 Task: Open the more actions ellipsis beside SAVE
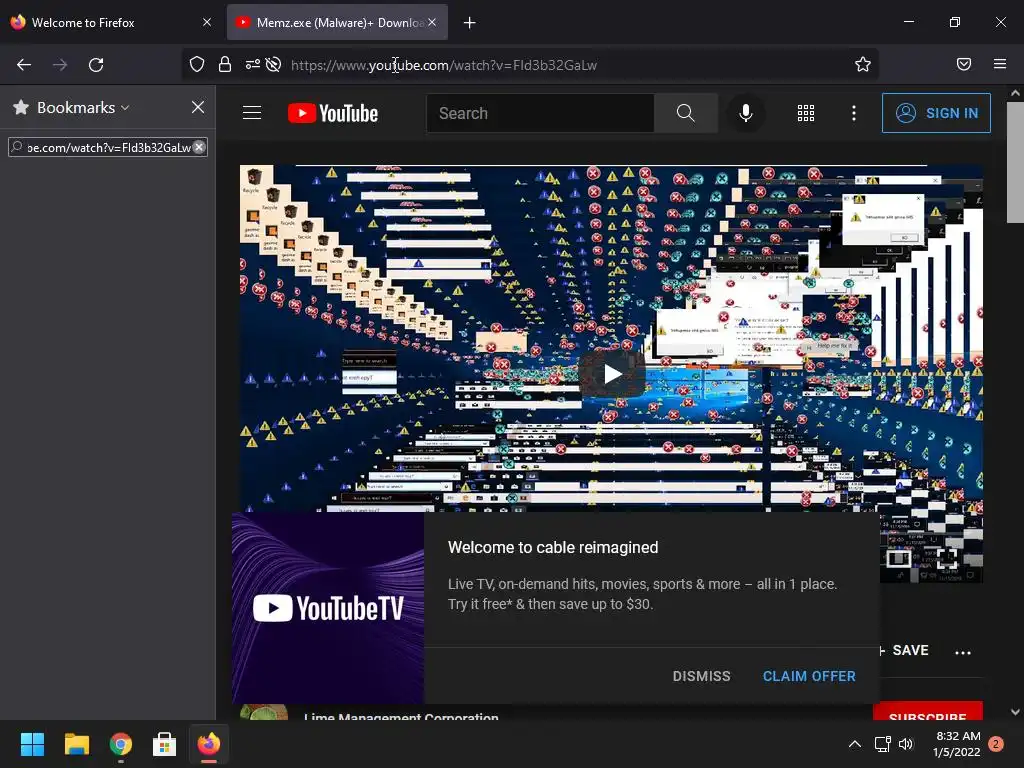point(963,652)
